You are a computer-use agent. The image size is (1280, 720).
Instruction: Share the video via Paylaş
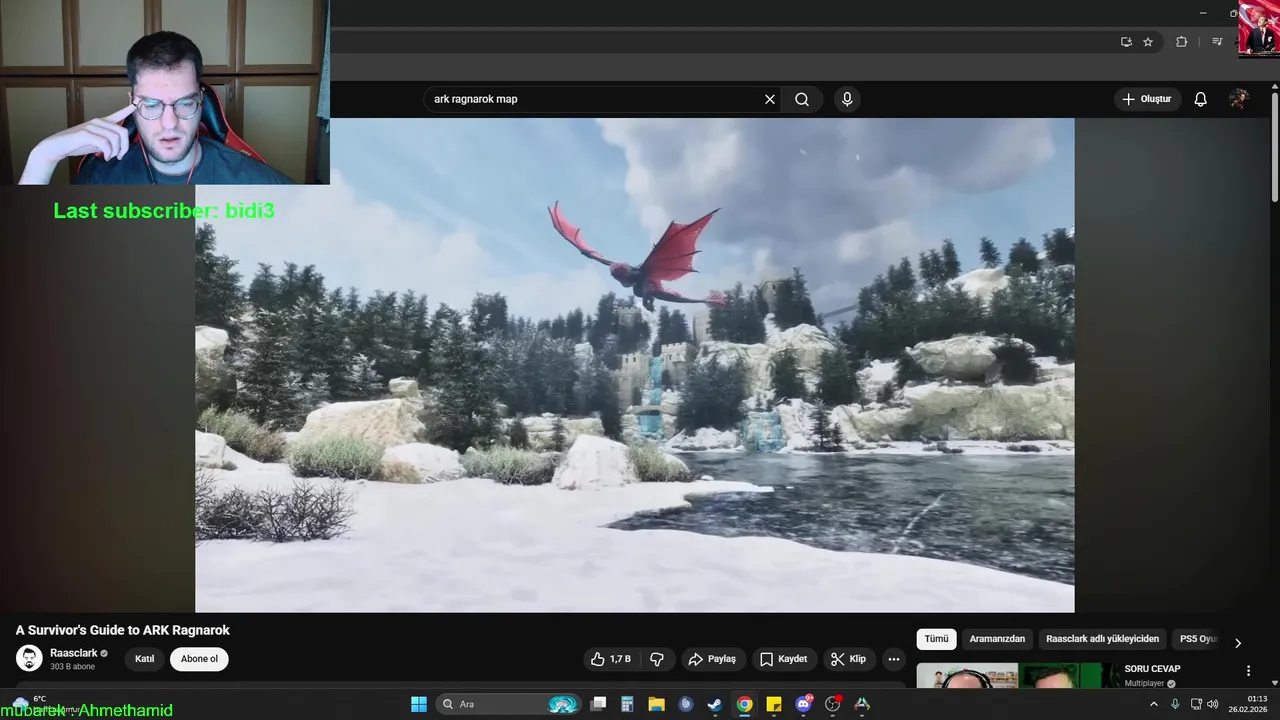[x=712, y=659]
